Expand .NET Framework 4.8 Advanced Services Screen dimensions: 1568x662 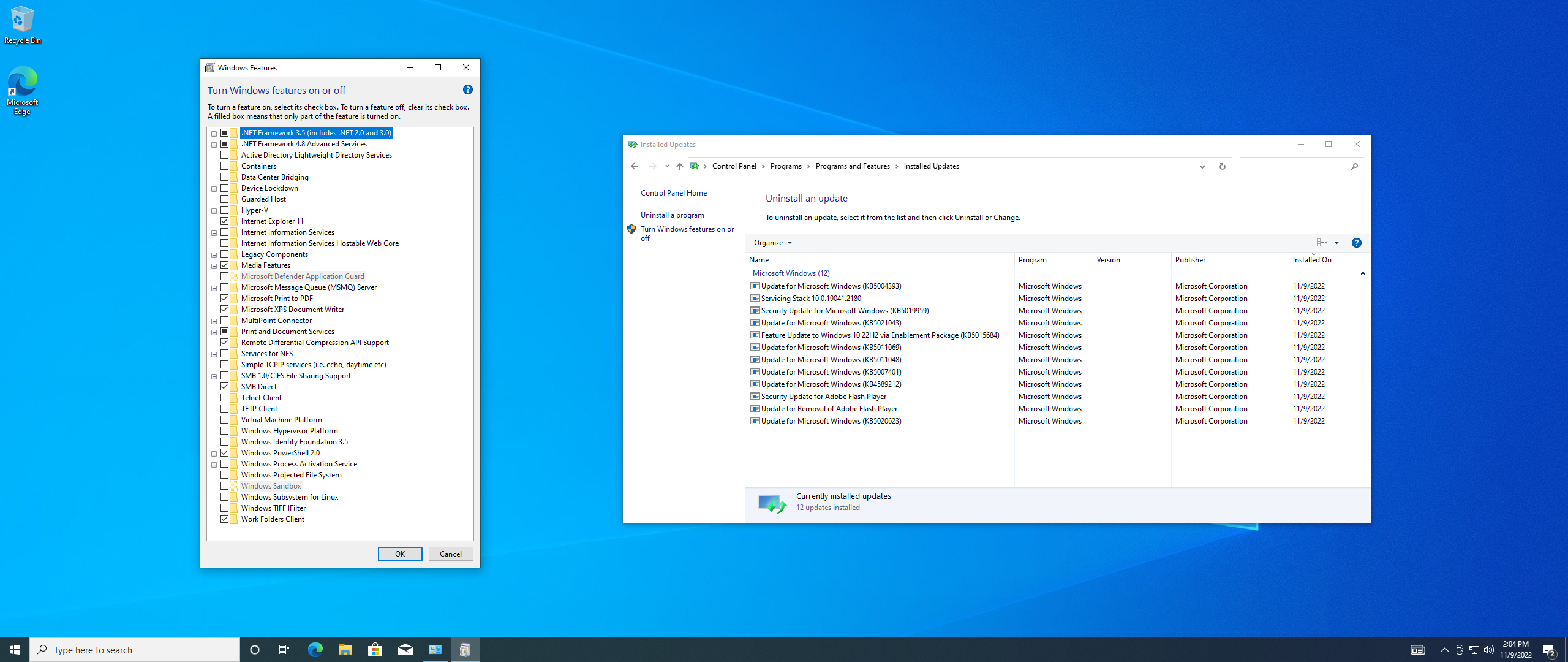pos(214,145)
